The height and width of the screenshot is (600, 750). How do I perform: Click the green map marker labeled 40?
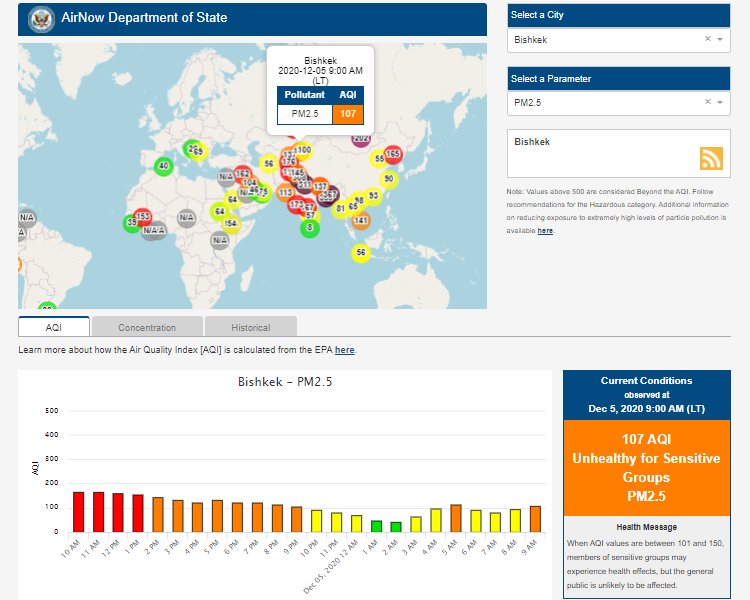pyautogui.click(x=164, y=166)
